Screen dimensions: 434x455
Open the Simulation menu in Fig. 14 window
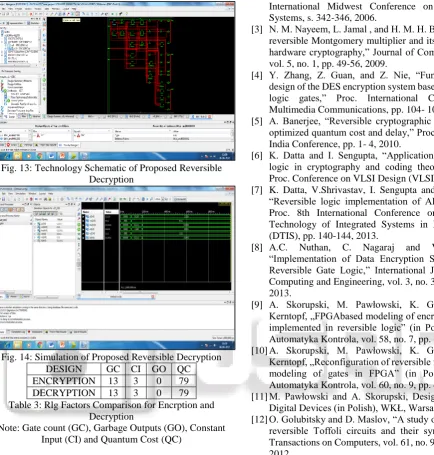(21, 193)
